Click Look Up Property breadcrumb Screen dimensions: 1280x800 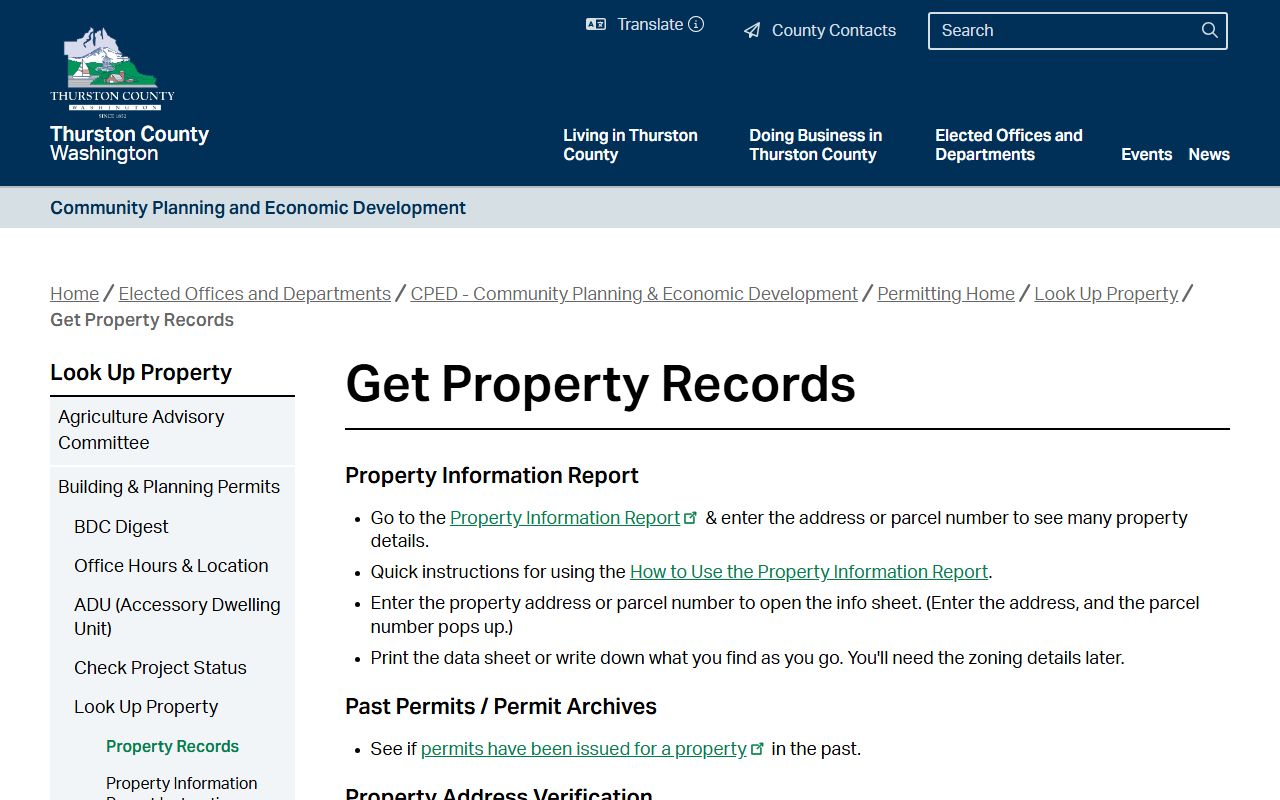click(x=1106, y=294)
